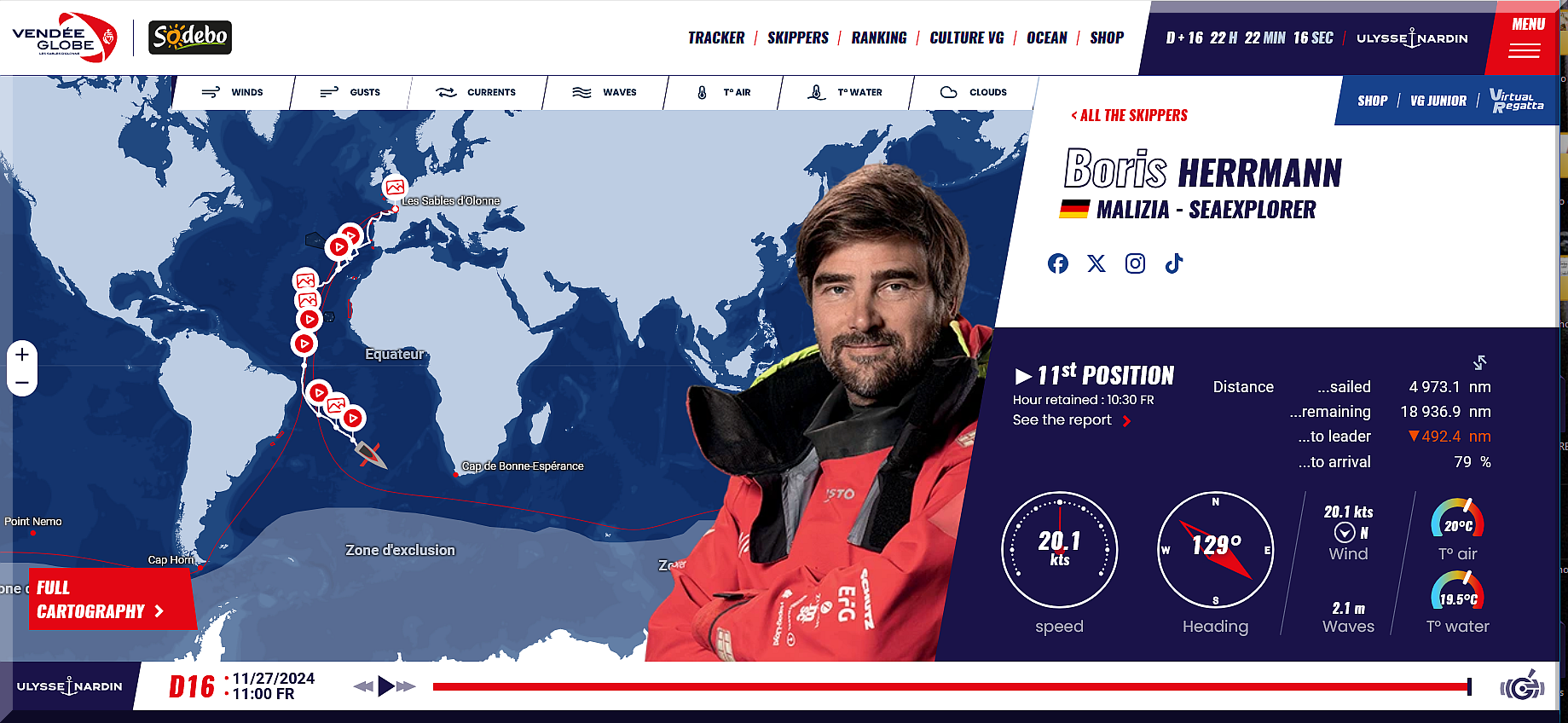Screen dimensions: 1568x723
Task: Go back to All the Skippers
Action: (x=1129, y=115)
